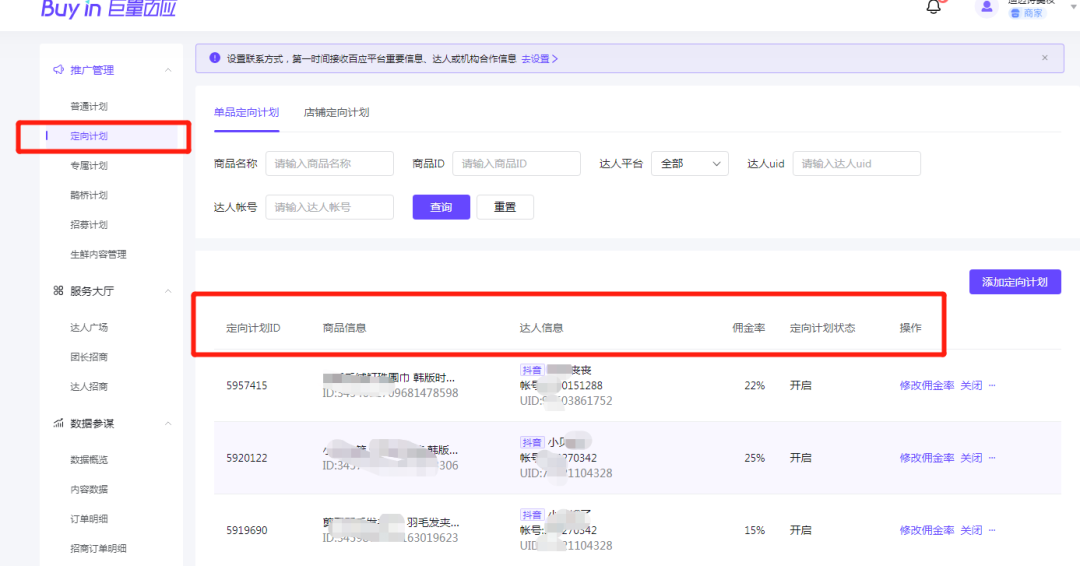
Task: Open the user avatar icon
Action: pos(986,8)
